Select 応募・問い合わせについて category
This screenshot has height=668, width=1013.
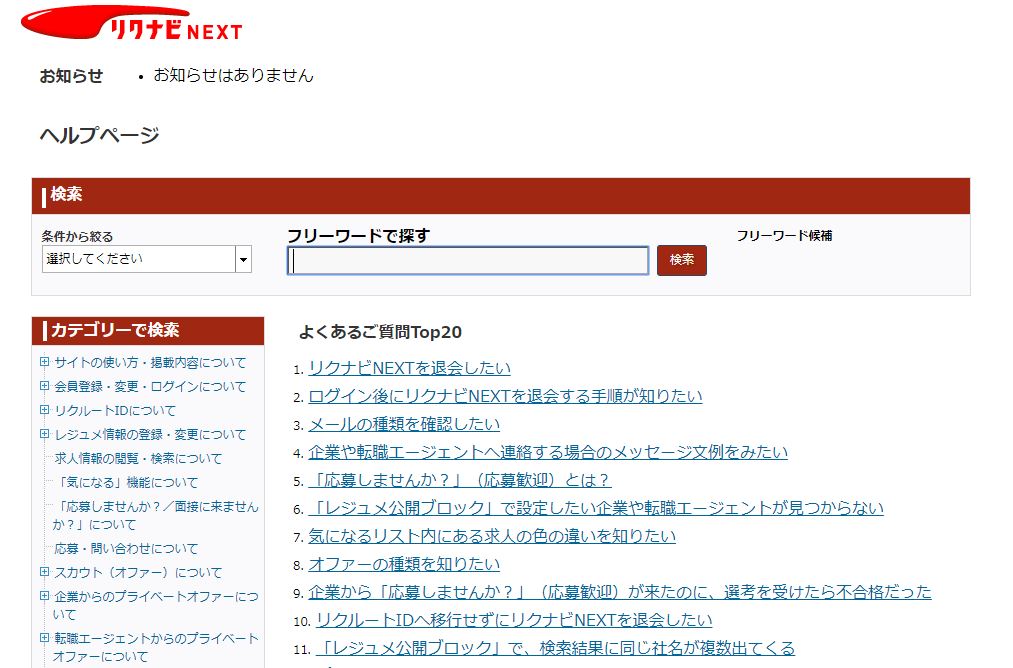point(126,549)
